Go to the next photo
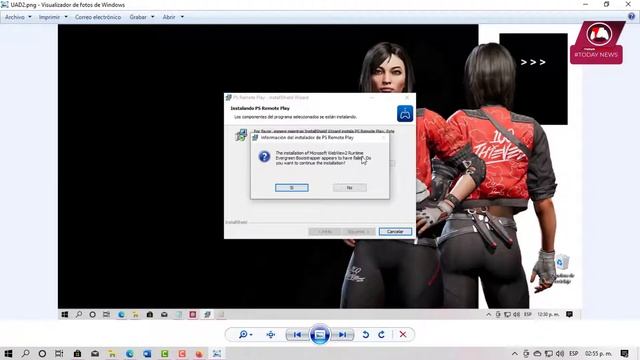The image size is (640, 360). [x=342, y=335]
